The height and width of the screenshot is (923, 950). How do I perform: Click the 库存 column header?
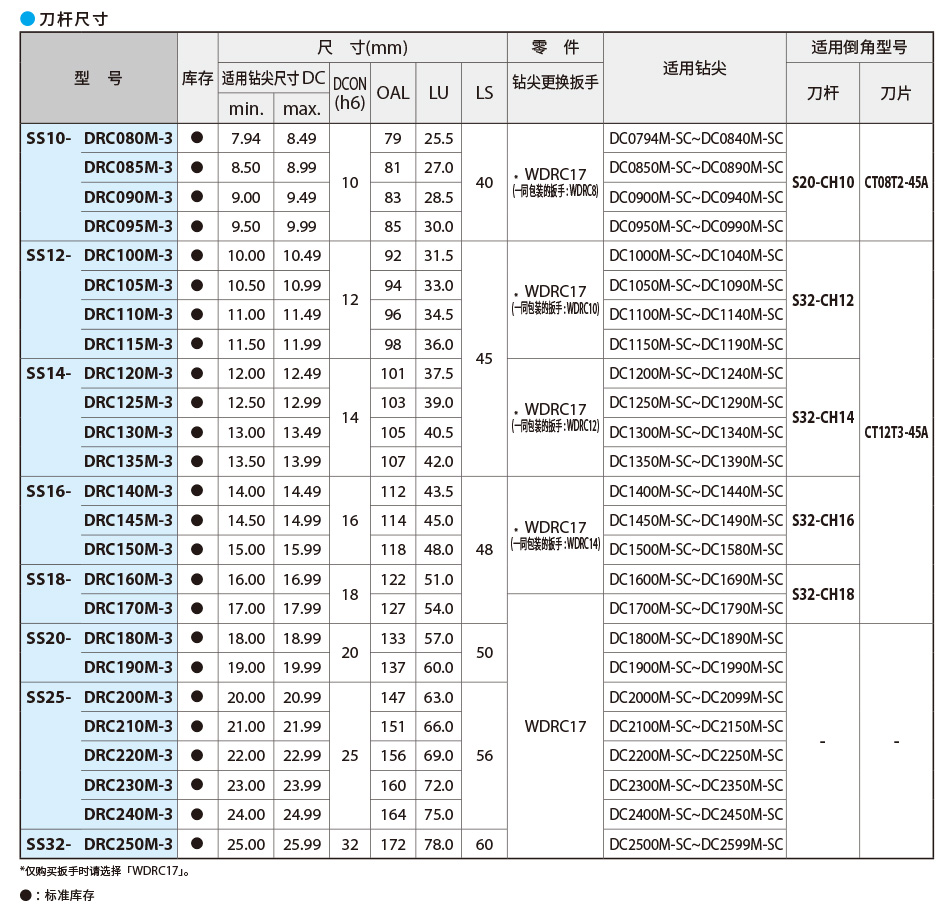click(x=198, y=78)
